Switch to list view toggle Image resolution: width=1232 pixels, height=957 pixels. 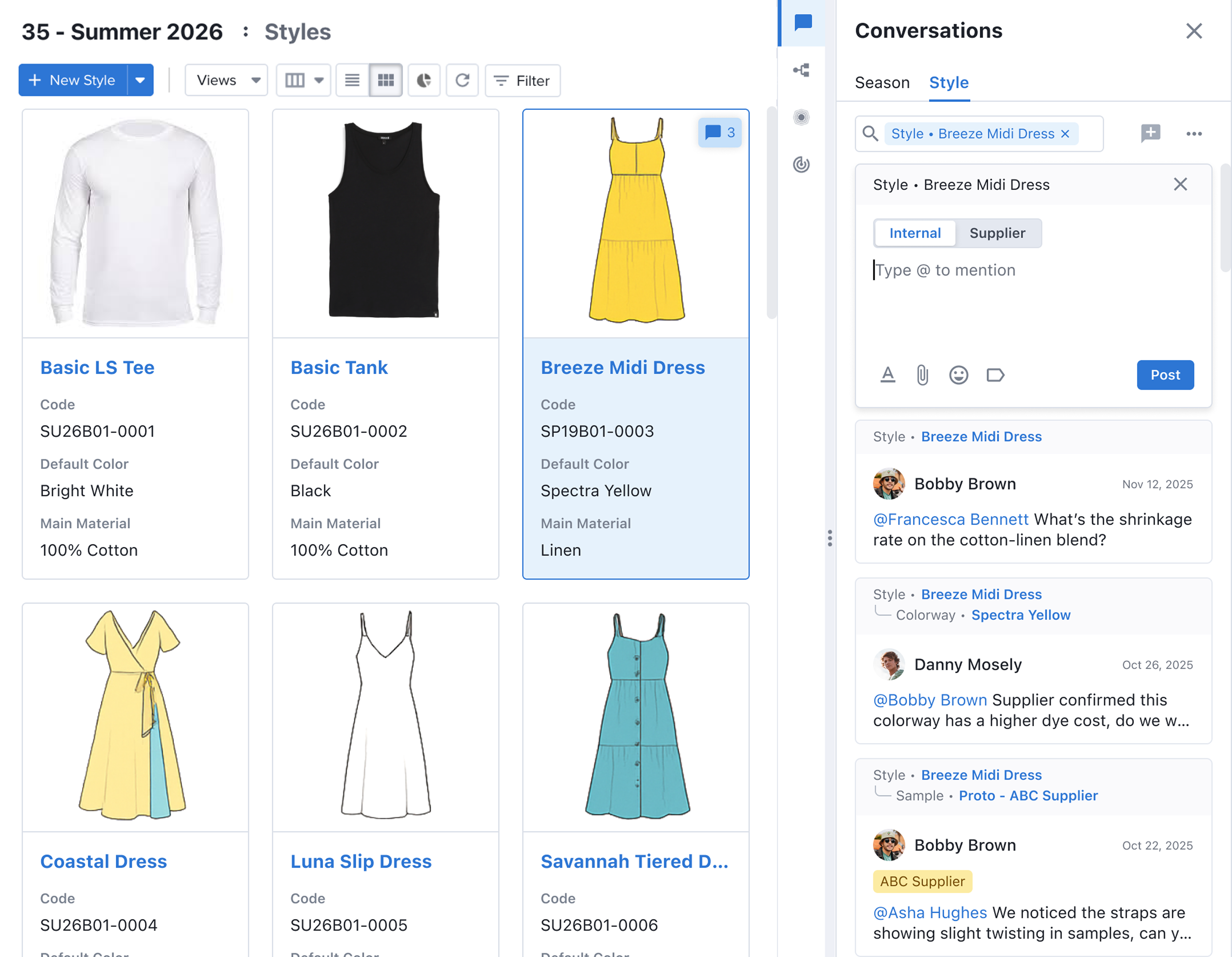[x=352, y=81]
